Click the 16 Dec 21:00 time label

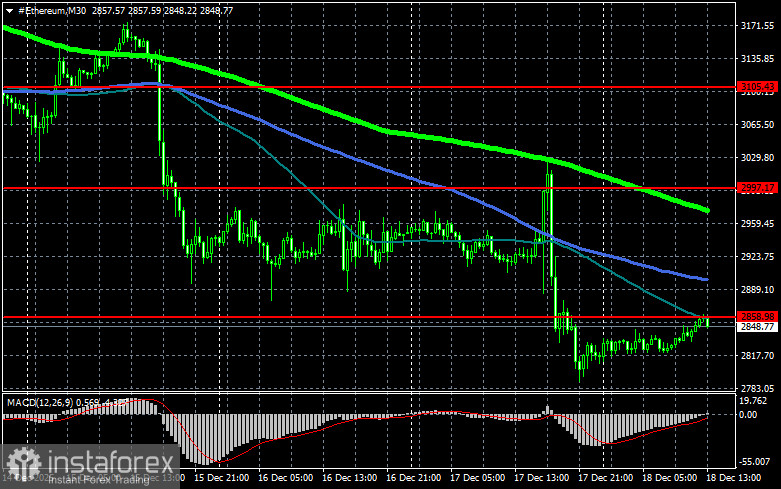tap(413, 478)
